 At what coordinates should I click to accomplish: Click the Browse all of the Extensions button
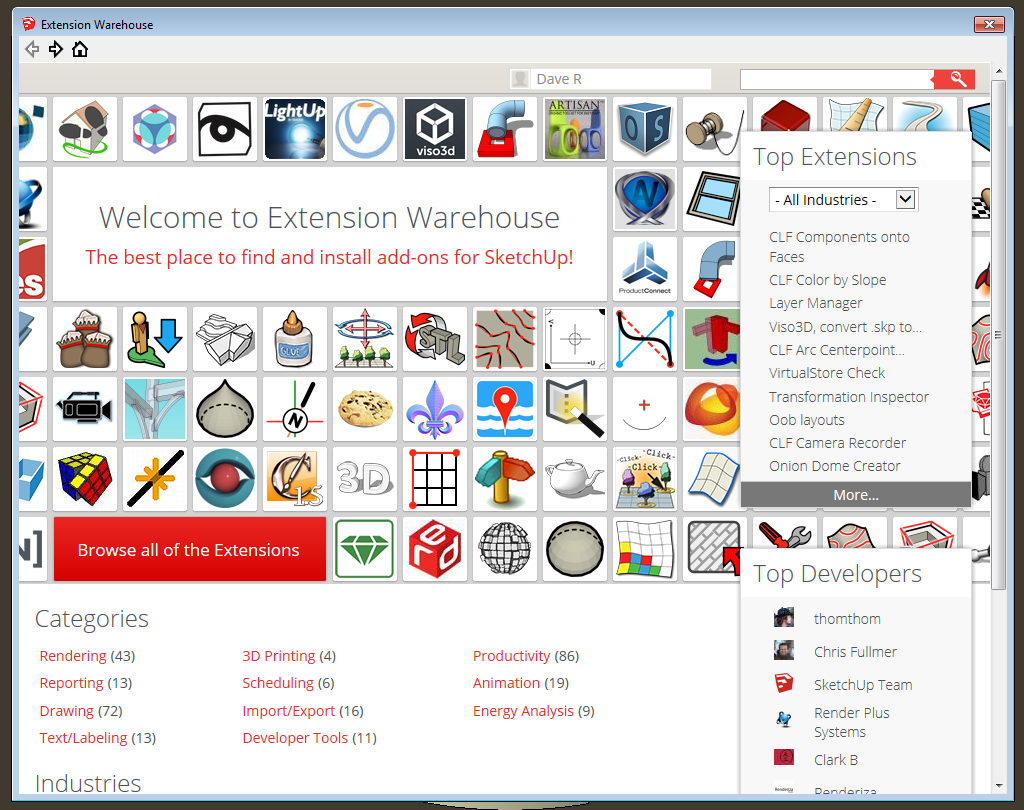(189, 549)
